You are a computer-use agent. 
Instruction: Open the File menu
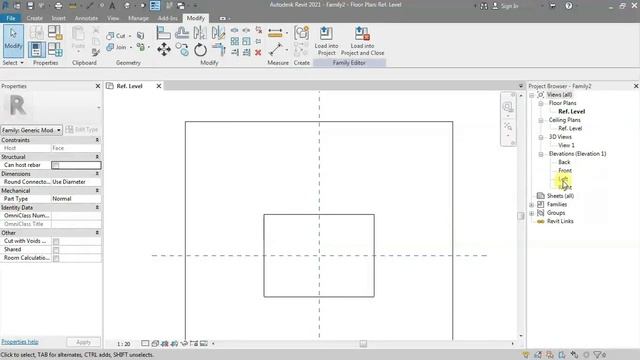(11, 18)
